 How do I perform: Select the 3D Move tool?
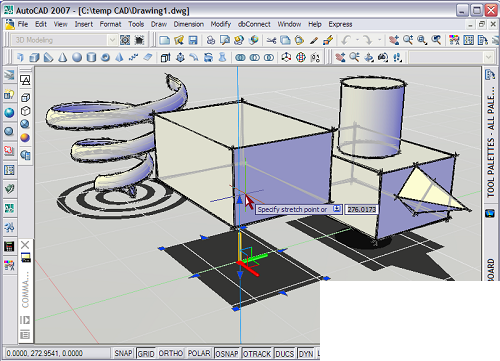(286, 57)
